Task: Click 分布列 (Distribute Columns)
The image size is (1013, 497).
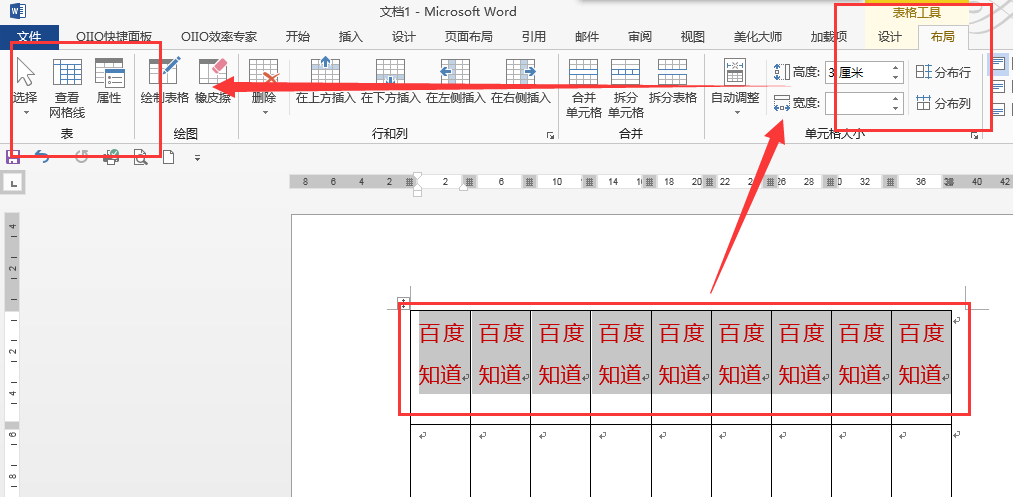Action: (944, 103)
